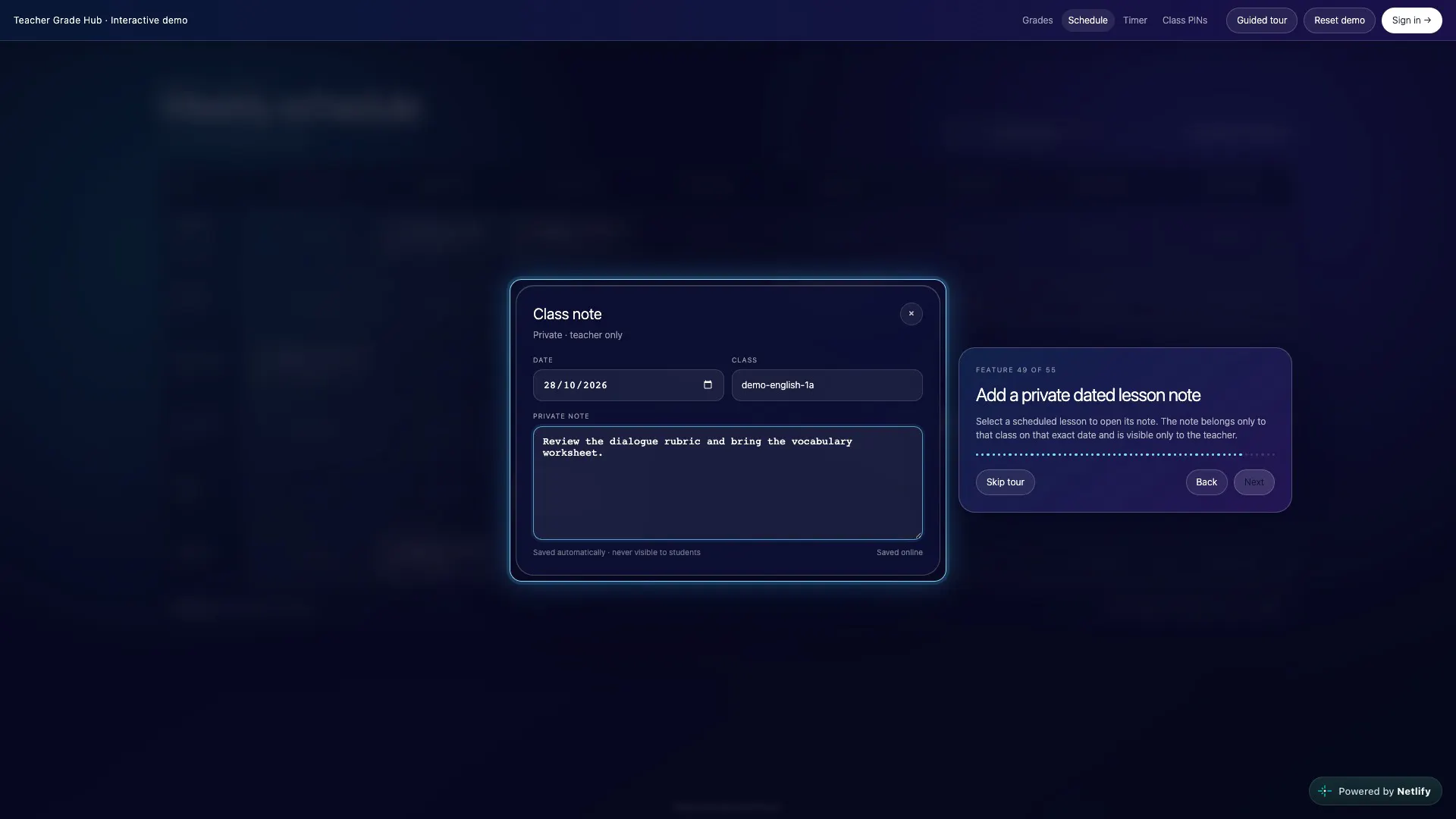Grab the textarea resize handle corner

pyautogui.click(x=918, y=535)
